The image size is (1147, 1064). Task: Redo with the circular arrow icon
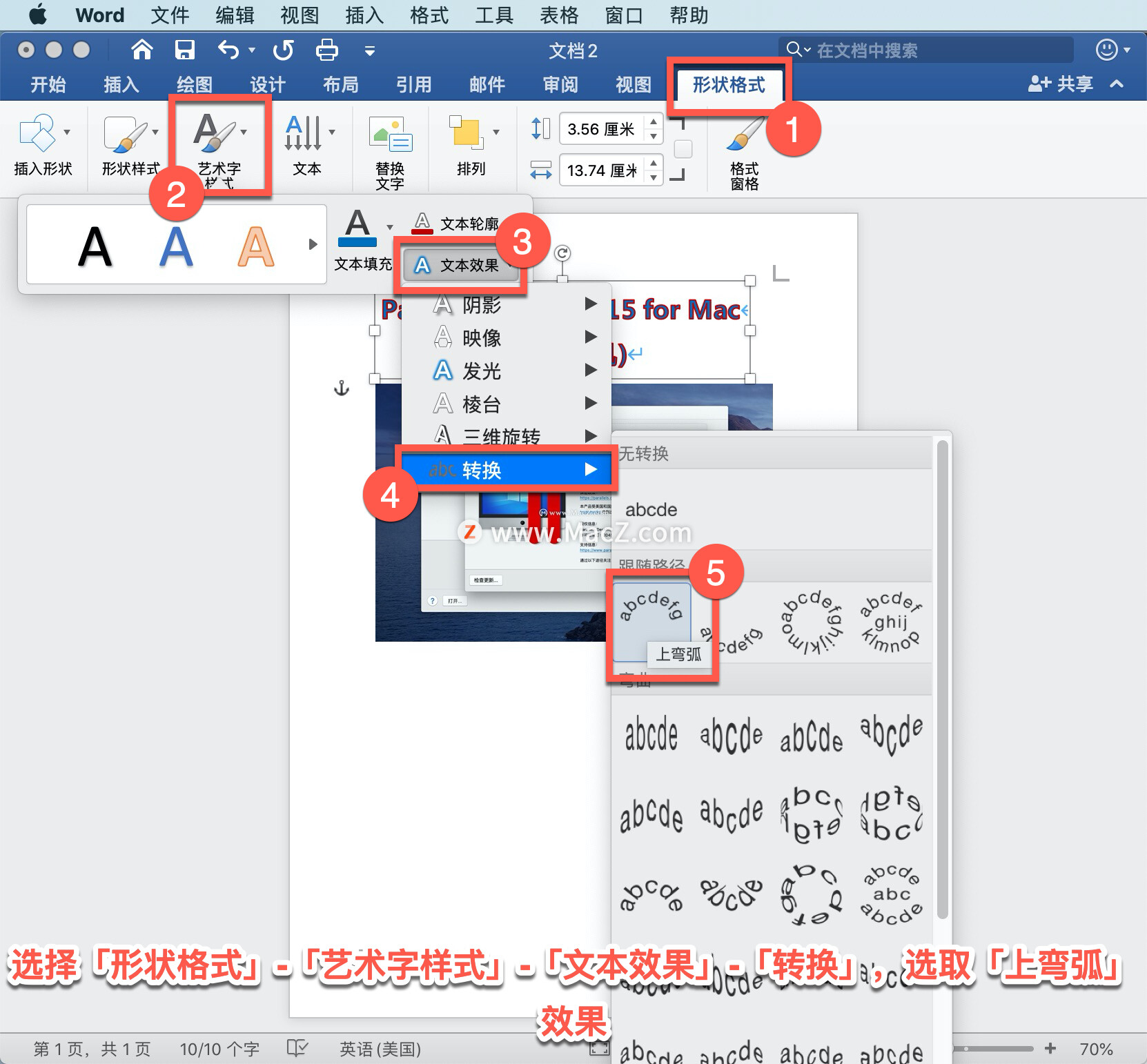[x=284, y=50]
